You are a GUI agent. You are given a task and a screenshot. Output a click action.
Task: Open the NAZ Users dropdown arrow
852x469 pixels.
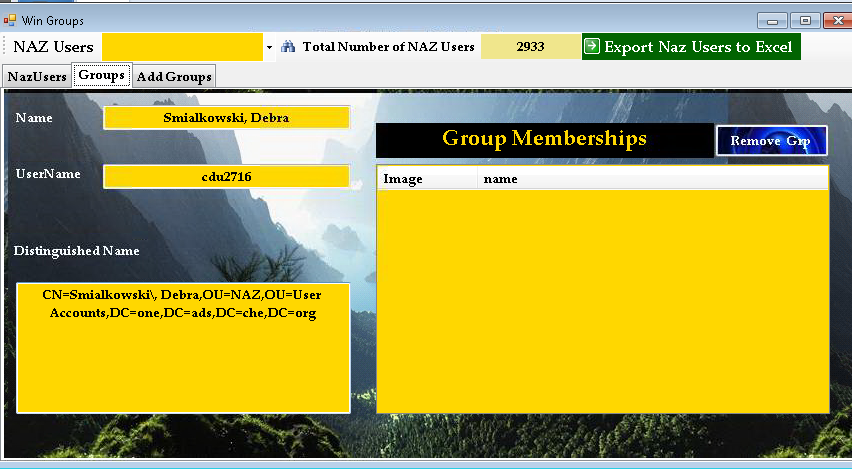tap(269, 47)
